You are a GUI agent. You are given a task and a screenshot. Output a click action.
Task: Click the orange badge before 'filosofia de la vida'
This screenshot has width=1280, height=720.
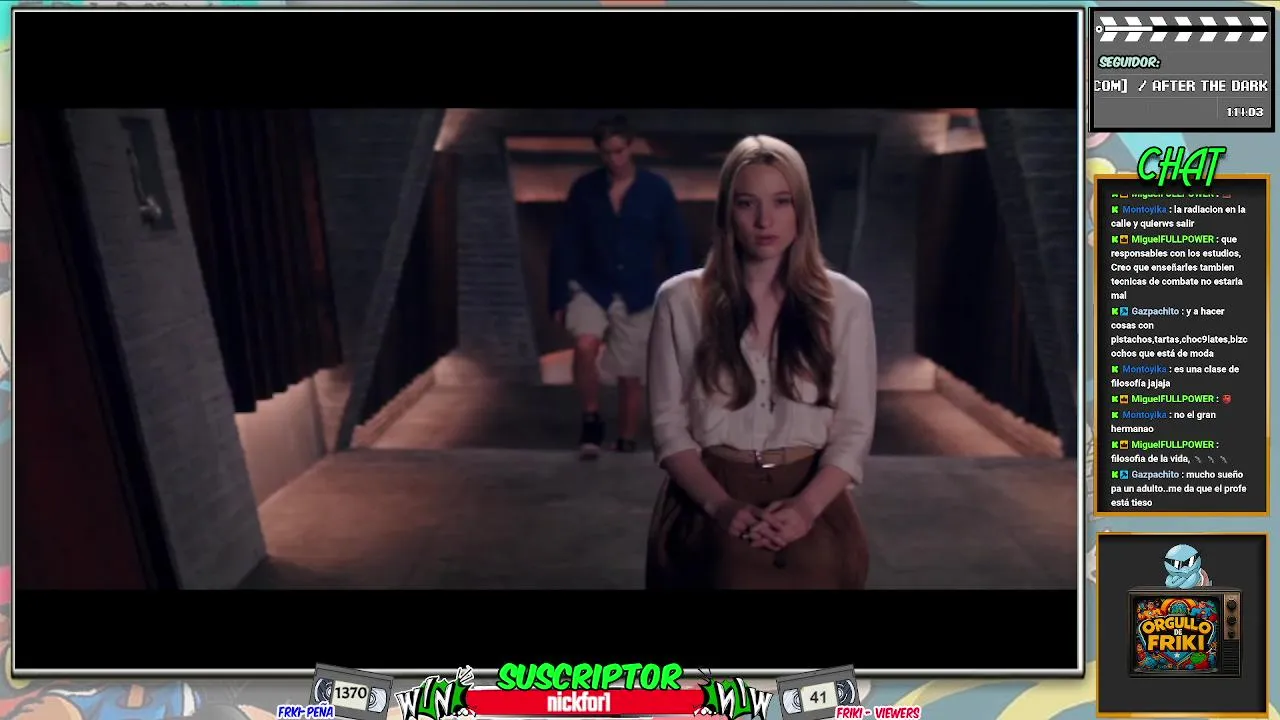[1124, 445]
